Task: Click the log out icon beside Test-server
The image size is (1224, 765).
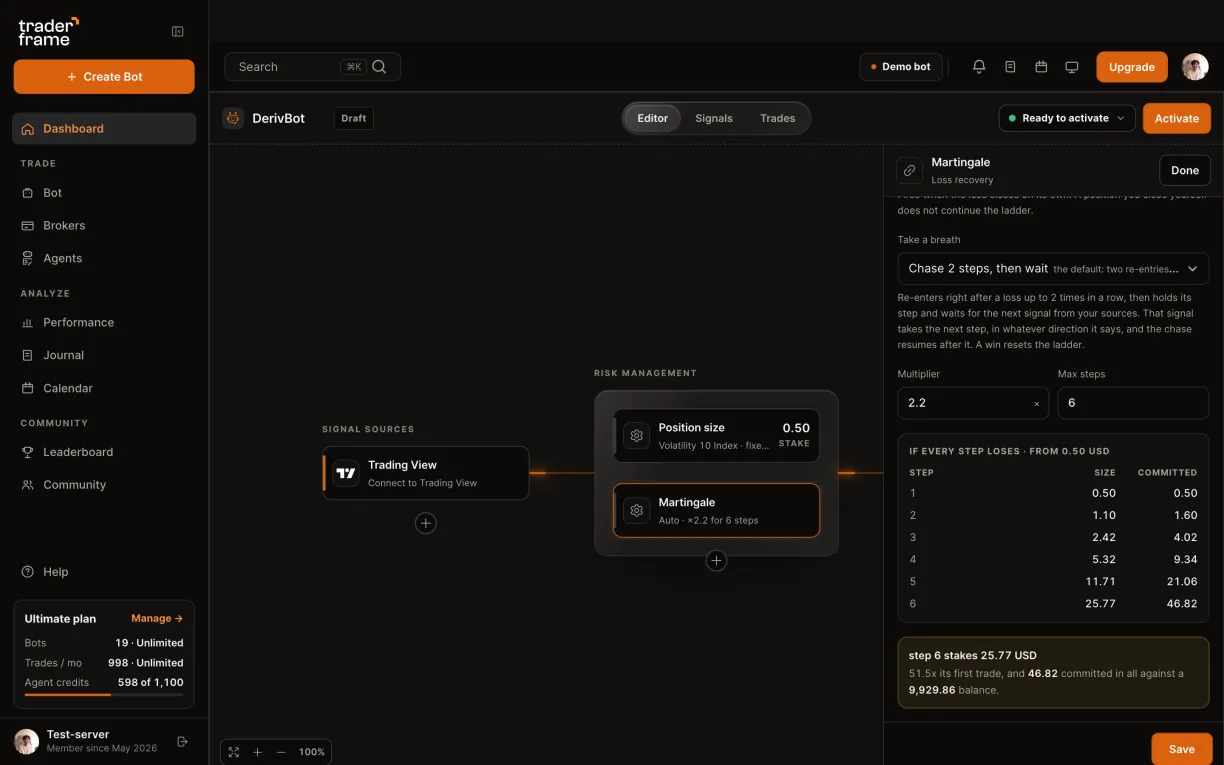Action: [x=182, y=741]
